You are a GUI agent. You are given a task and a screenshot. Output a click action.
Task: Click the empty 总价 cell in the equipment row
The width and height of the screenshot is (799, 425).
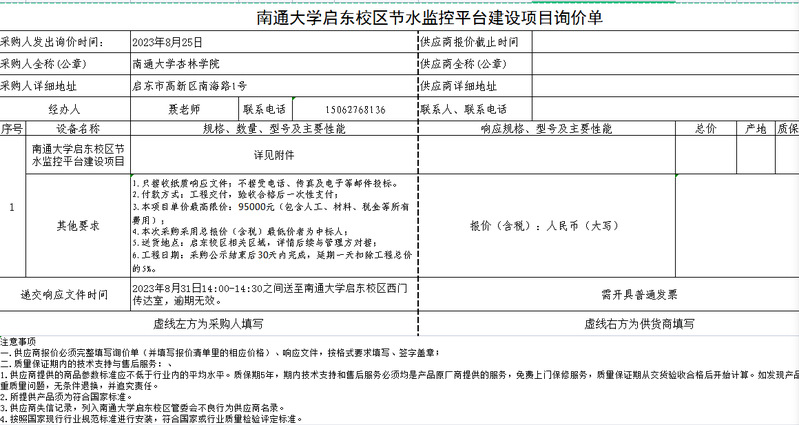(x=706, y=155)
